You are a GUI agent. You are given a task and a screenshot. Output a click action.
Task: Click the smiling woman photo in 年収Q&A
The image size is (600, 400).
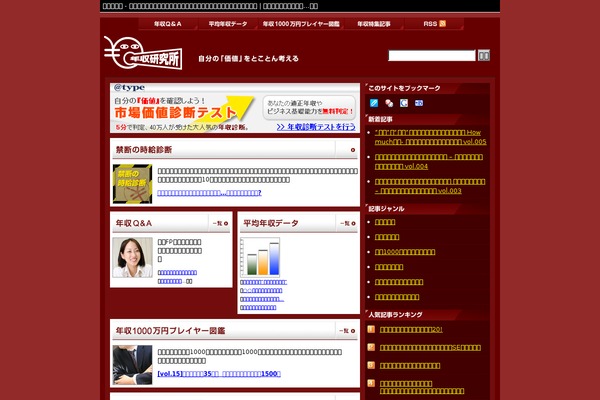132,257
